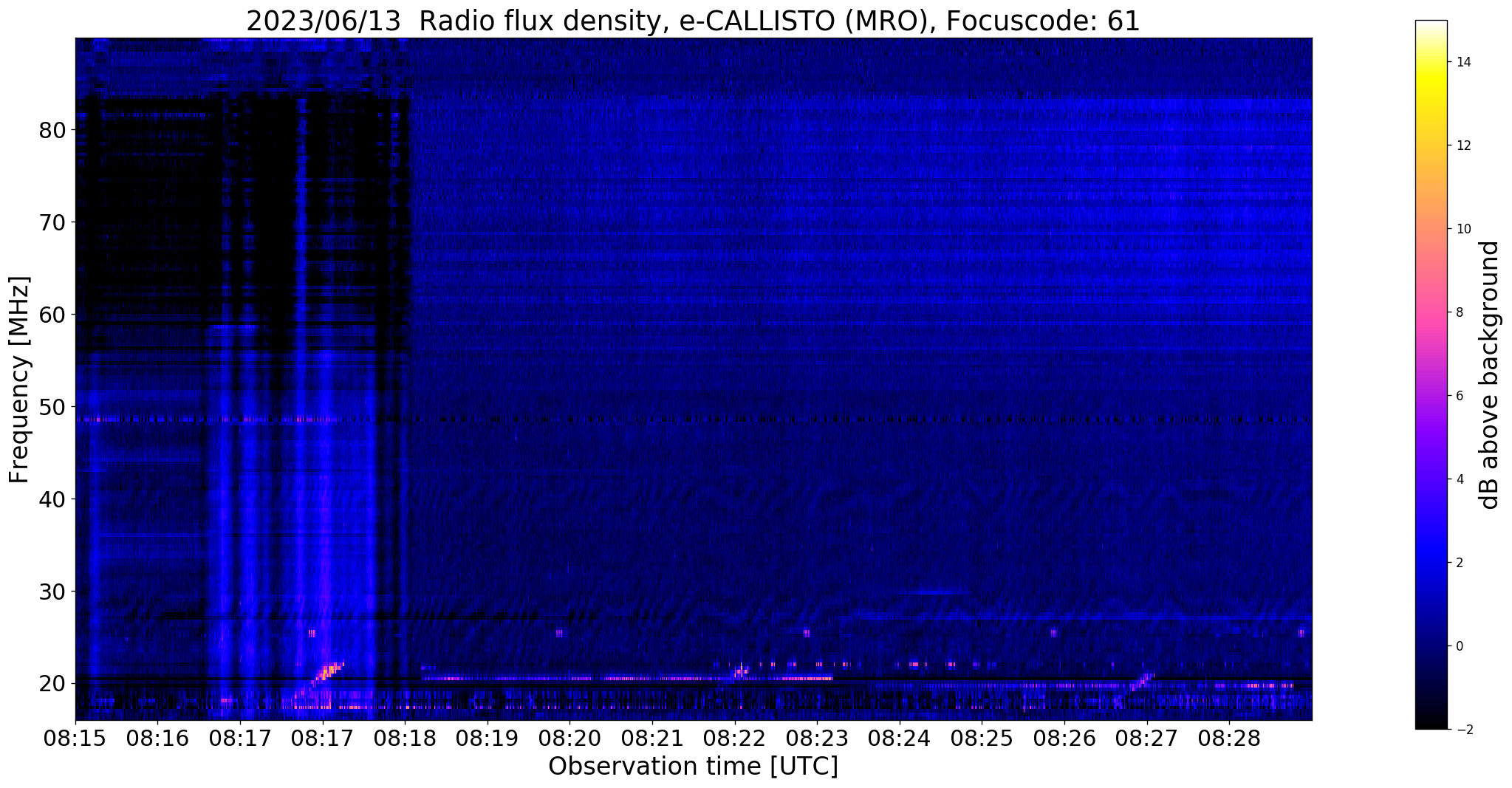Click the 08:21 time tick label
The width and height of the screenshot is (1512, 788).
(652, 739)
